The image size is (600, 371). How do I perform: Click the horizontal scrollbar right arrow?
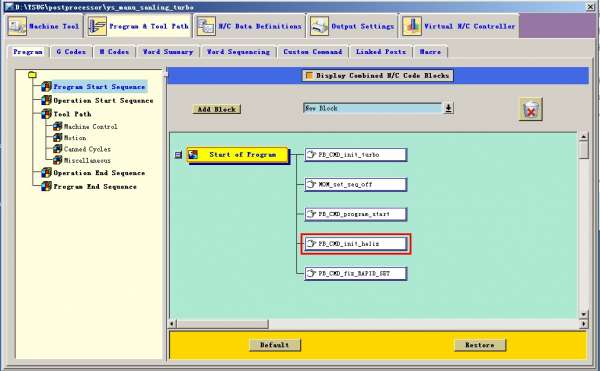pos(584,324)
